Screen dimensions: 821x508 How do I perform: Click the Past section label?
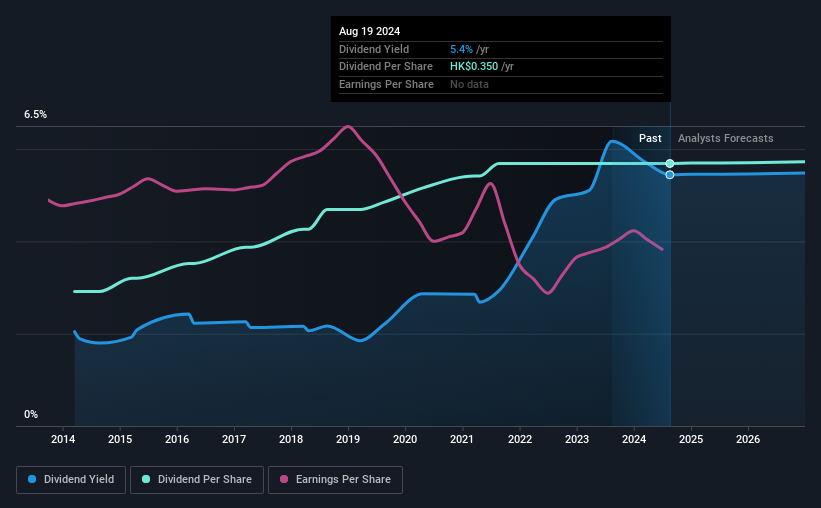click(x=650, y=138)
